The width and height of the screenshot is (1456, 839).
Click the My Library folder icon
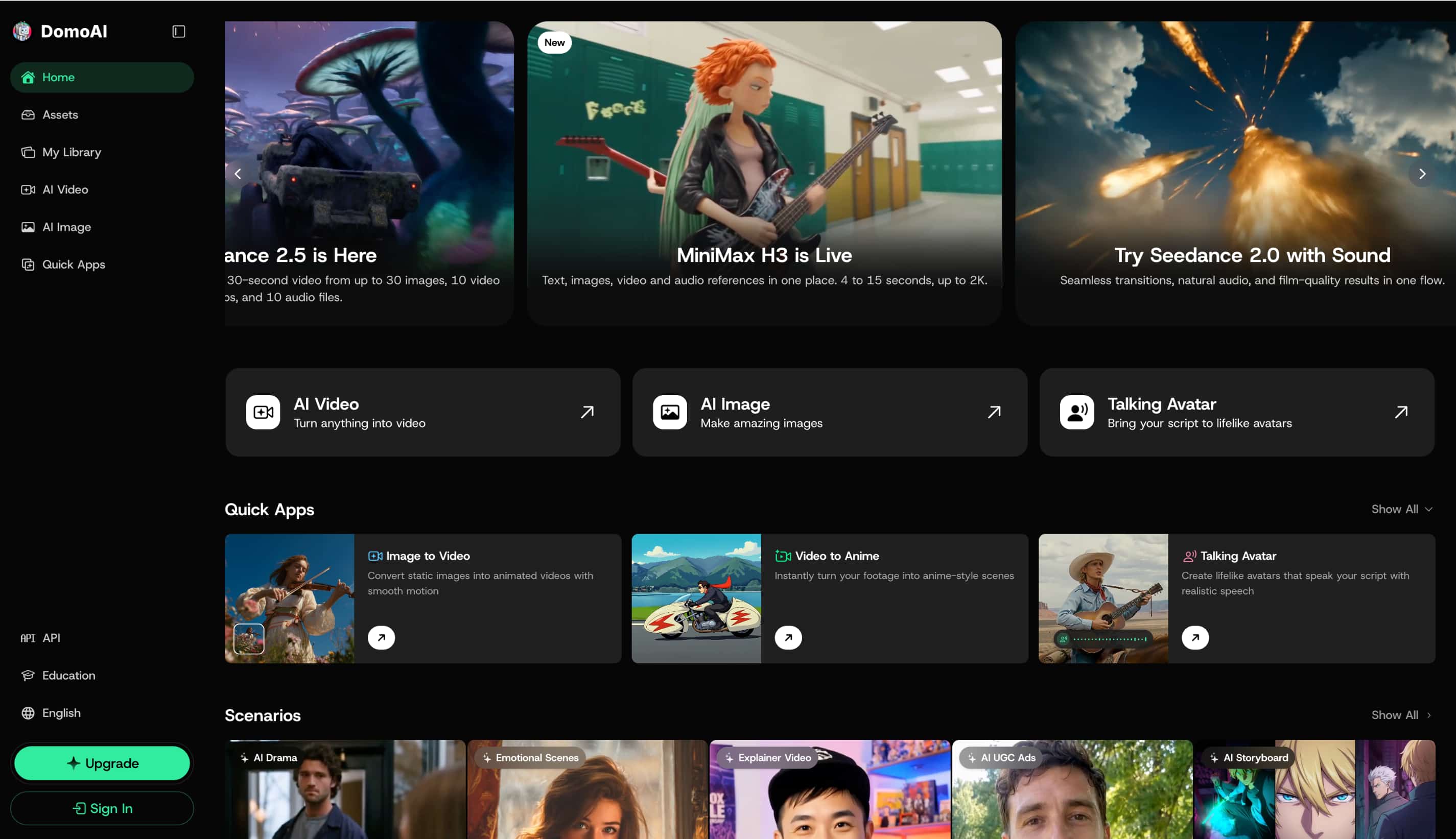[28, 152]
